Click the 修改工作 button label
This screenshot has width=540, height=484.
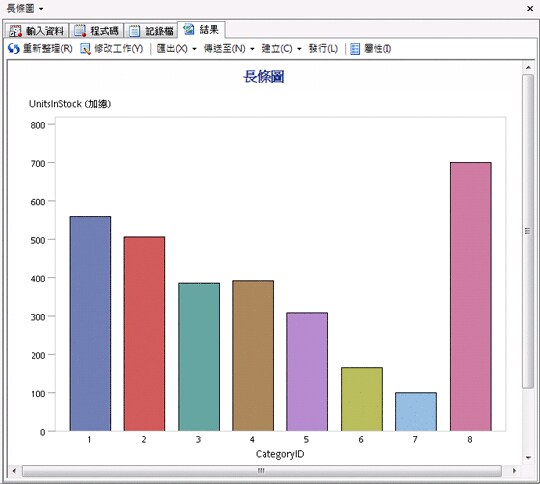pos(118,49)
